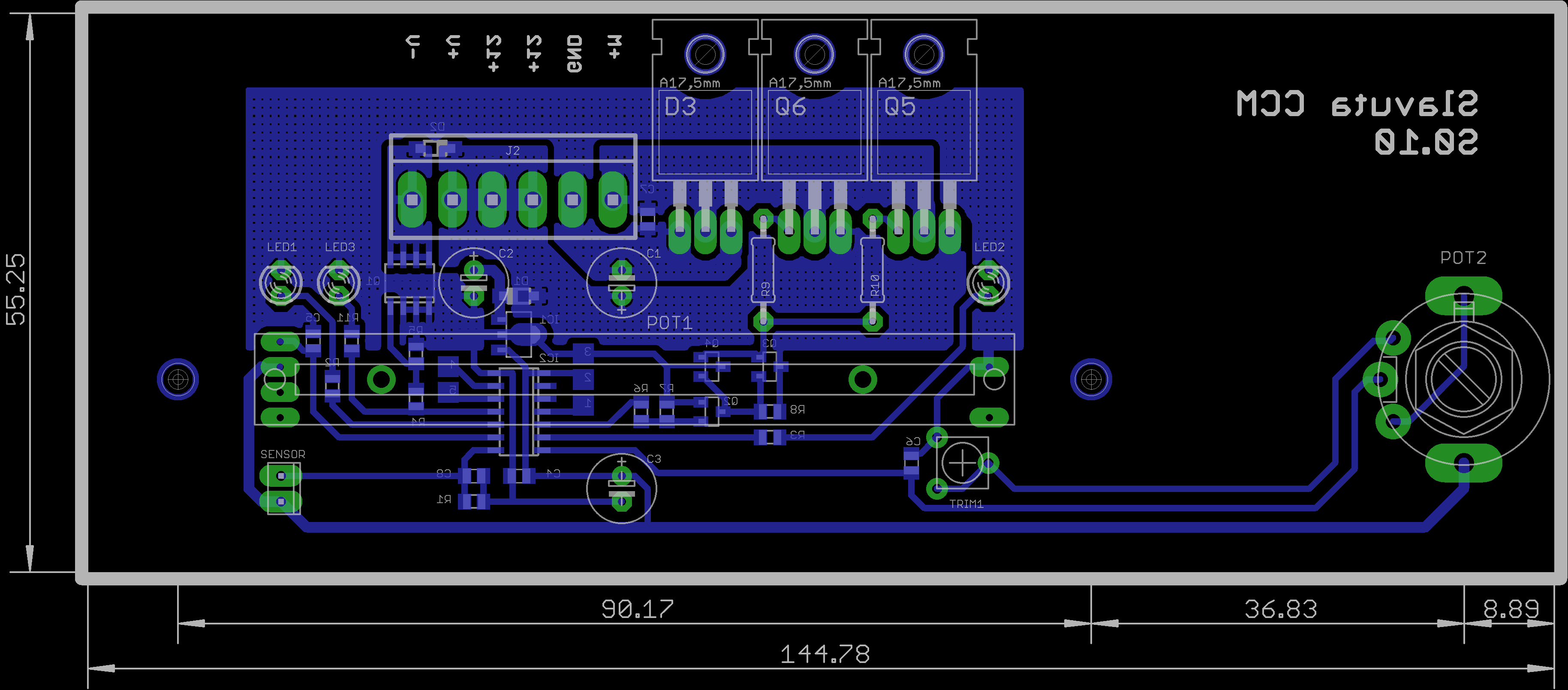Select the mirrored 'Slavuta CCM' board text

point(1357,104)
